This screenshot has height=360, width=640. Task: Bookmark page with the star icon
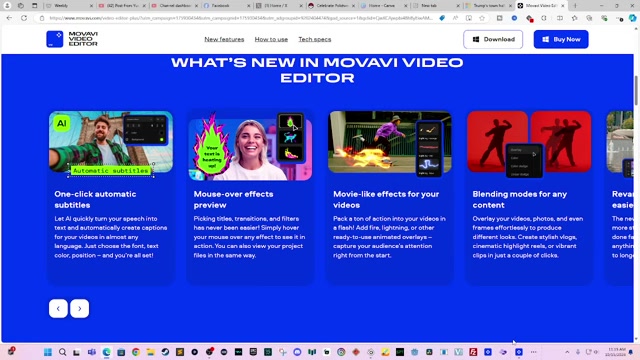click(482, 18)
